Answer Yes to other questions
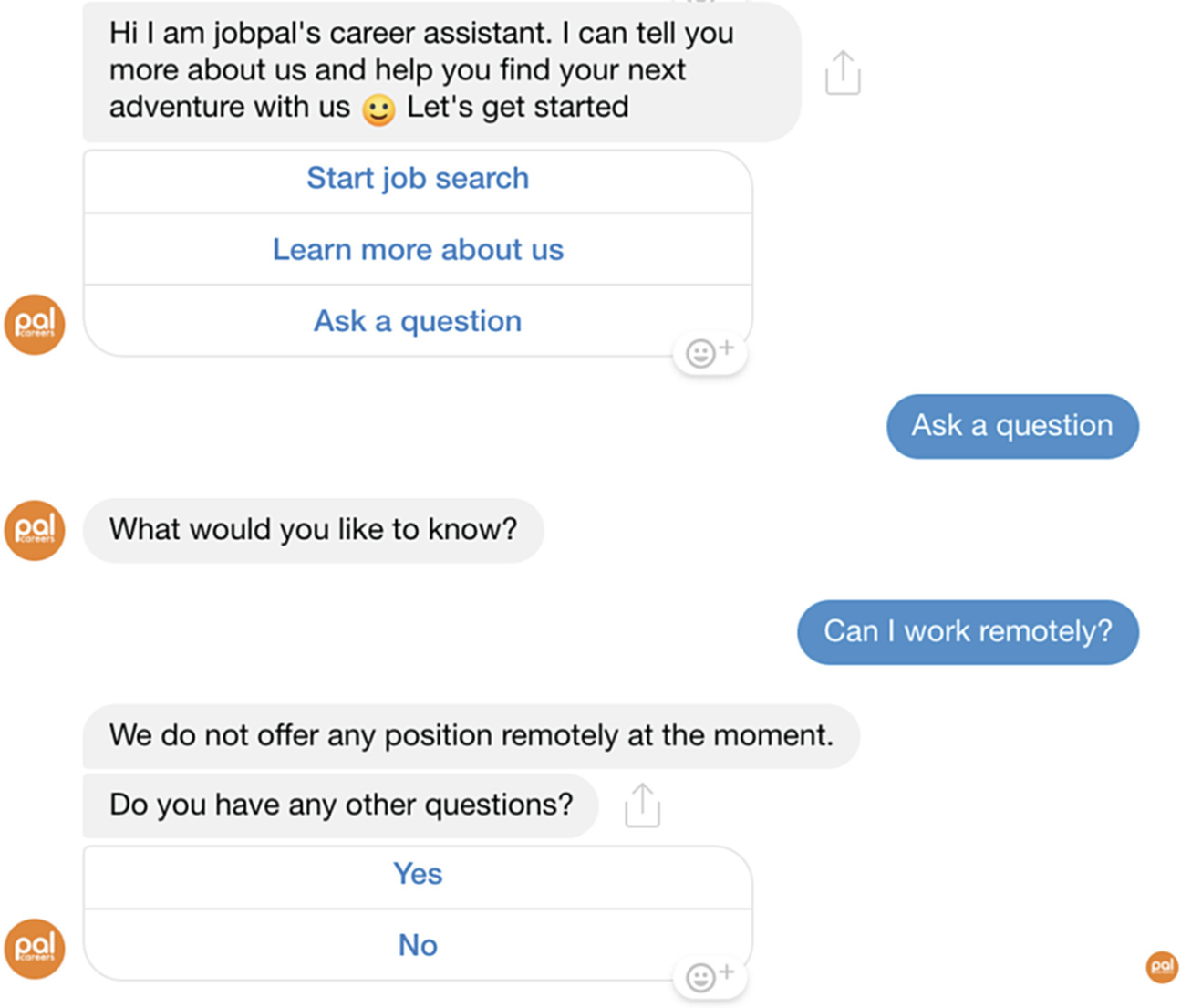Image resolution: width=1181 pixels, height=1008 pixels. point(418,874)
